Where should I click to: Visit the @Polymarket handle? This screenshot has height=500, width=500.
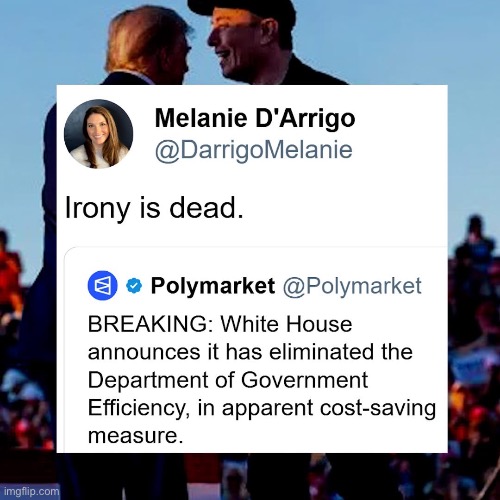pyautogui.click(x=352, y=286)
